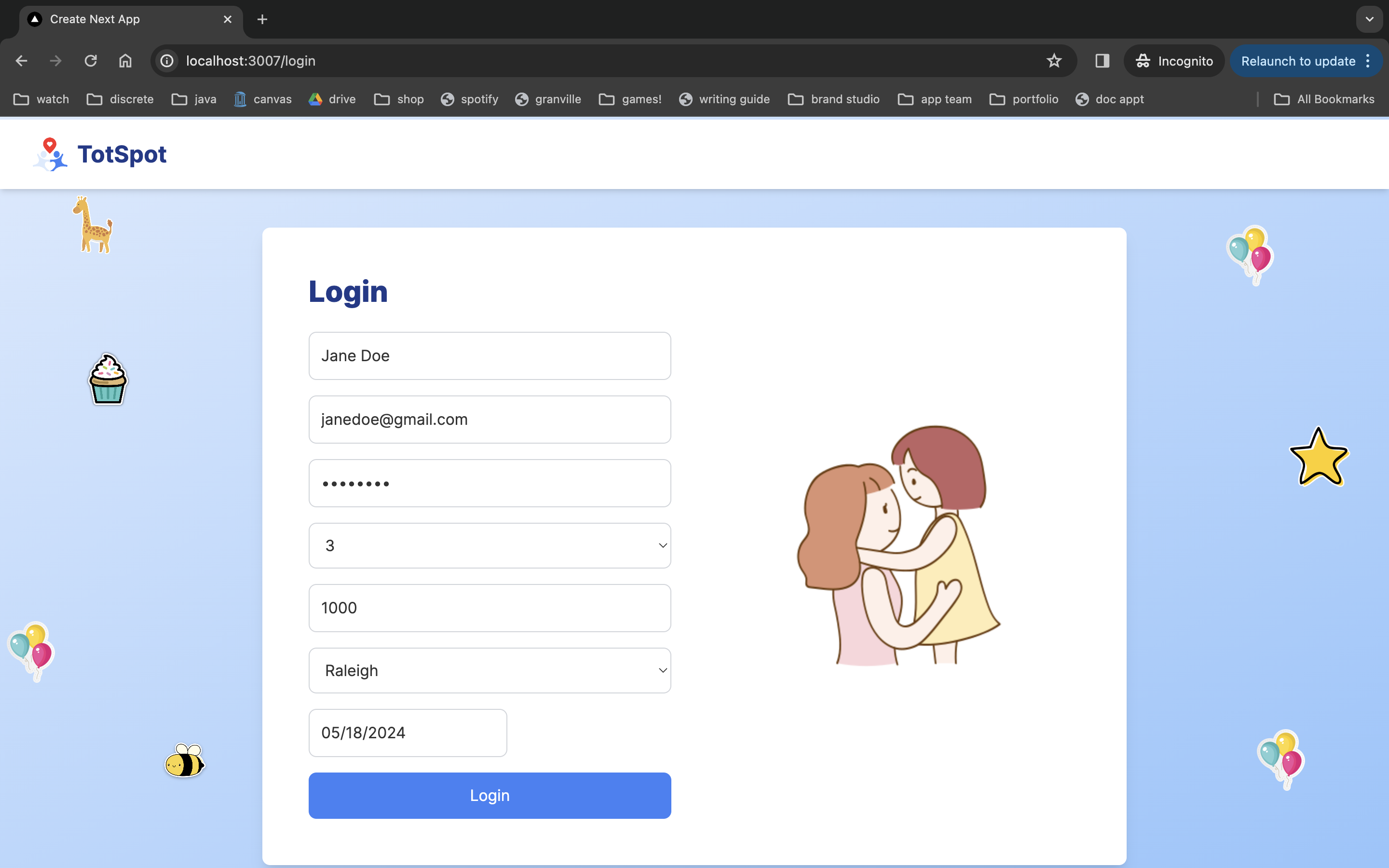Open a new tab with plus icon
The width and height of the screenshot is (1389, 868).
click(262, 19)
